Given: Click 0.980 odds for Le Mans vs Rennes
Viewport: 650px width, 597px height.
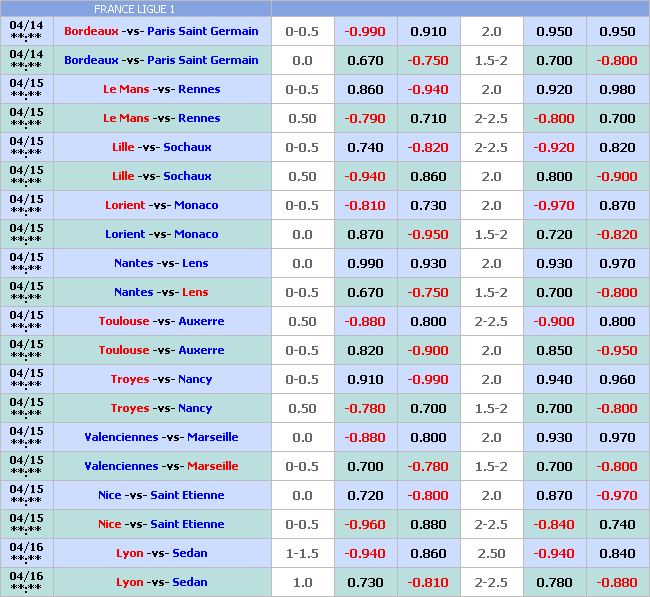Looking at the screenshot, I should coord(617,89).
